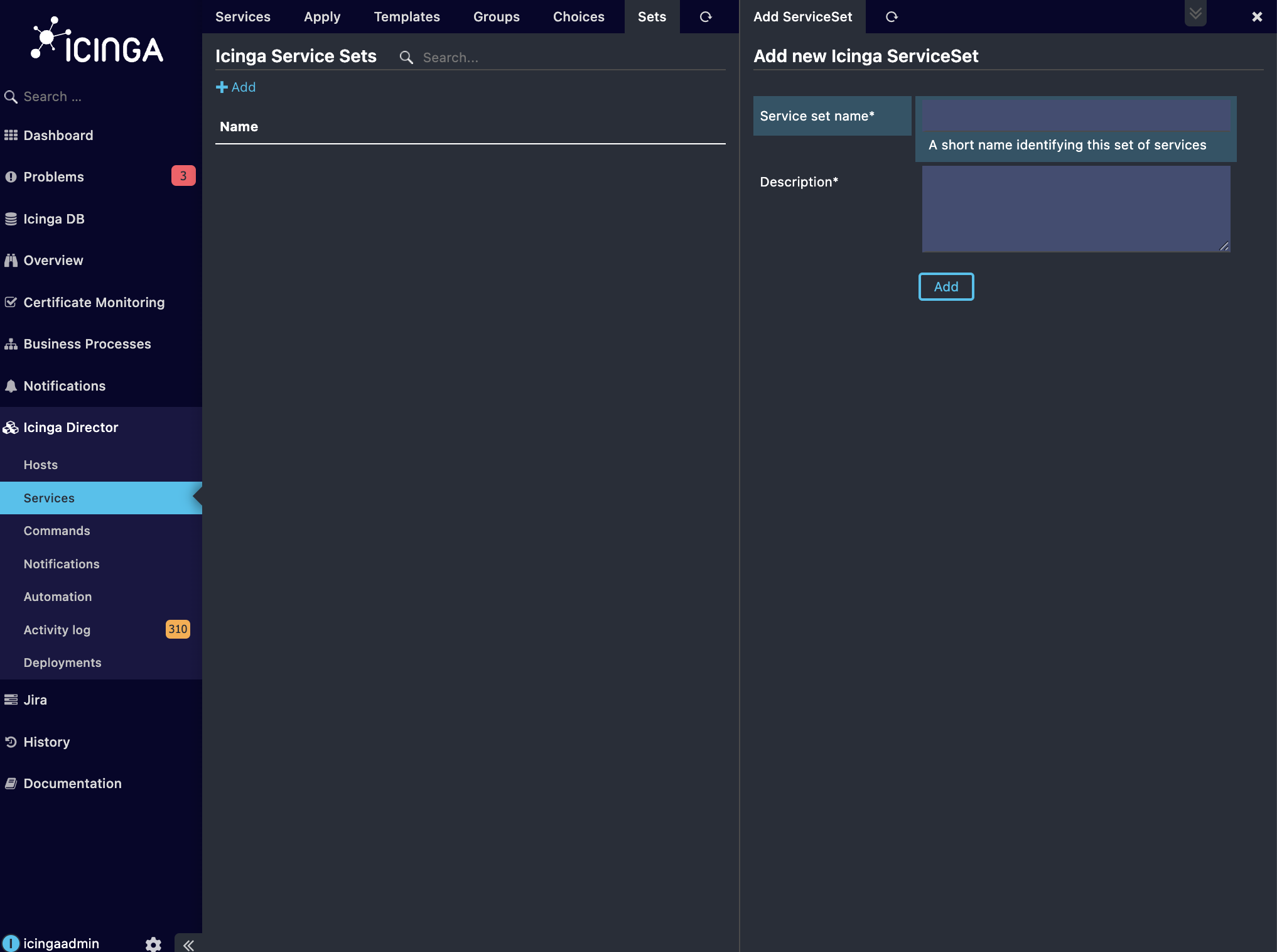Open Deployments under Icinga Director
1277x952 pixels.
(101, 663)
